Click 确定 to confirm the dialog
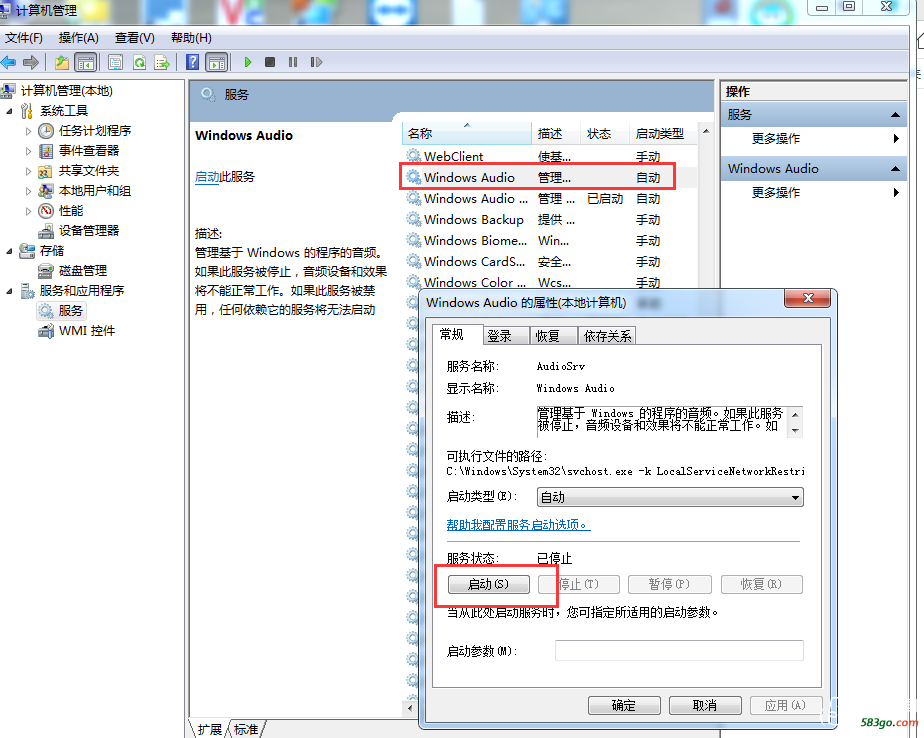 [x=624, y=705]
